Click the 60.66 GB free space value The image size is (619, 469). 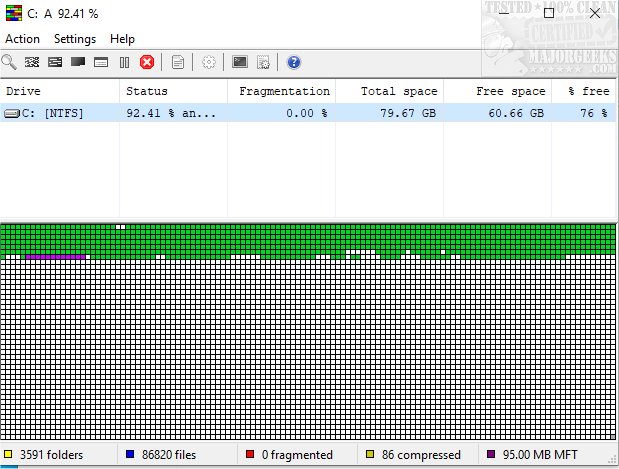516,114
